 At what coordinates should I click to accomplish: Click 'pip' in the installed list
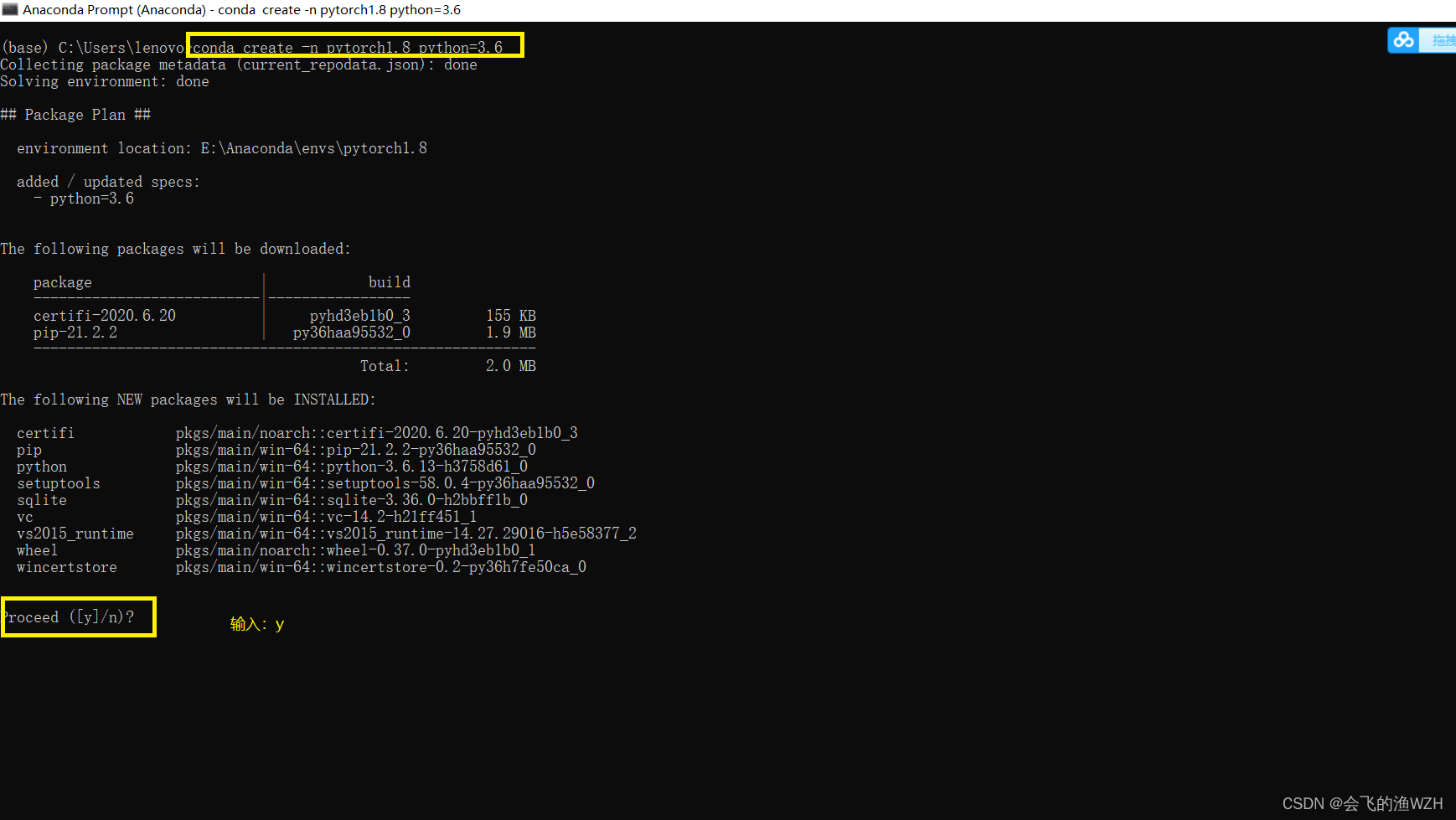click(x=29, y=450)
